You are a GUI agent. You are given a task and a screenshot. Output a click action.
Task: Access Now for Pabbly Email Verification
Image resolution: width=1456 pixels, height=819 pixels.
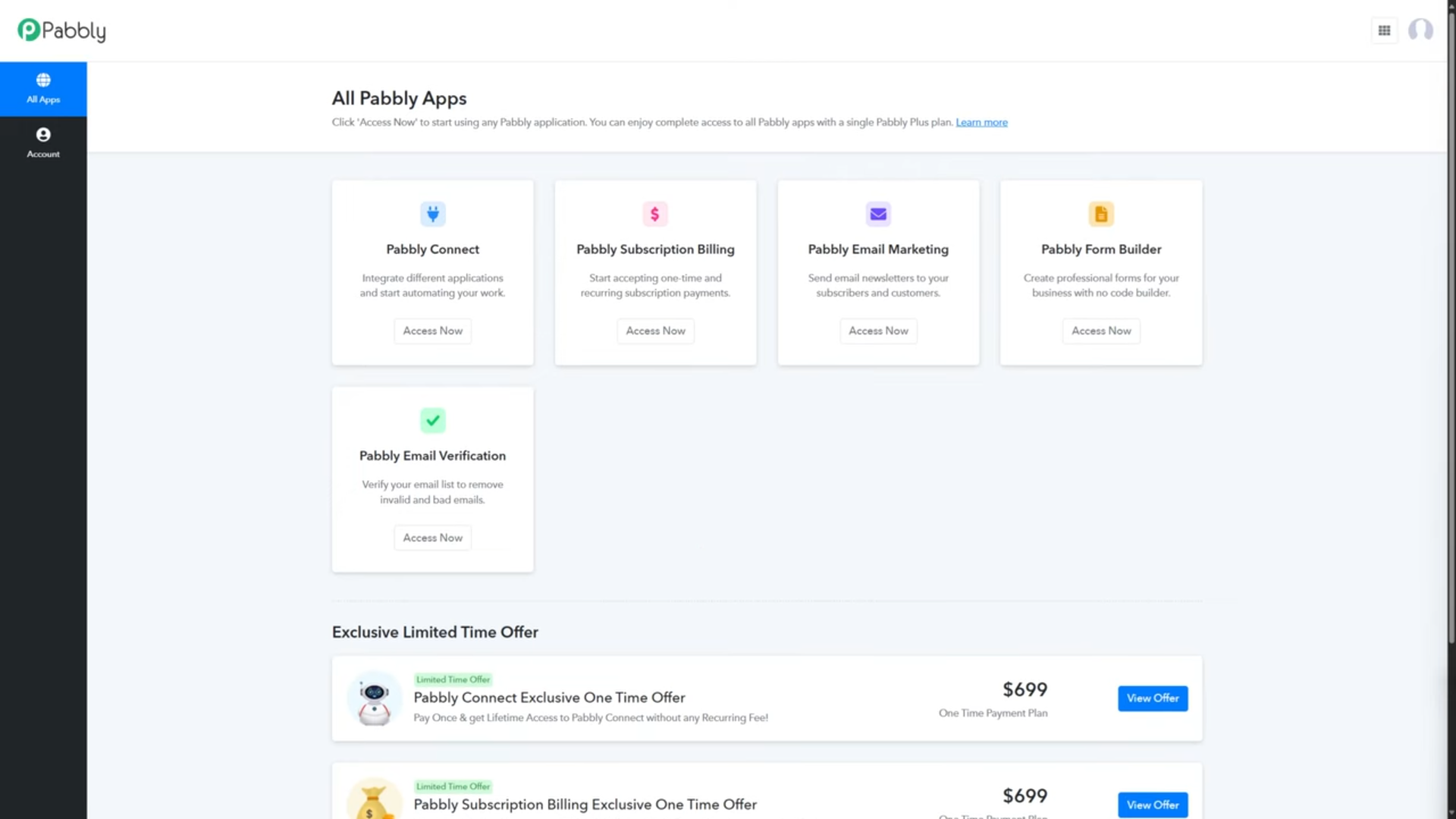(x=433, y=538)
